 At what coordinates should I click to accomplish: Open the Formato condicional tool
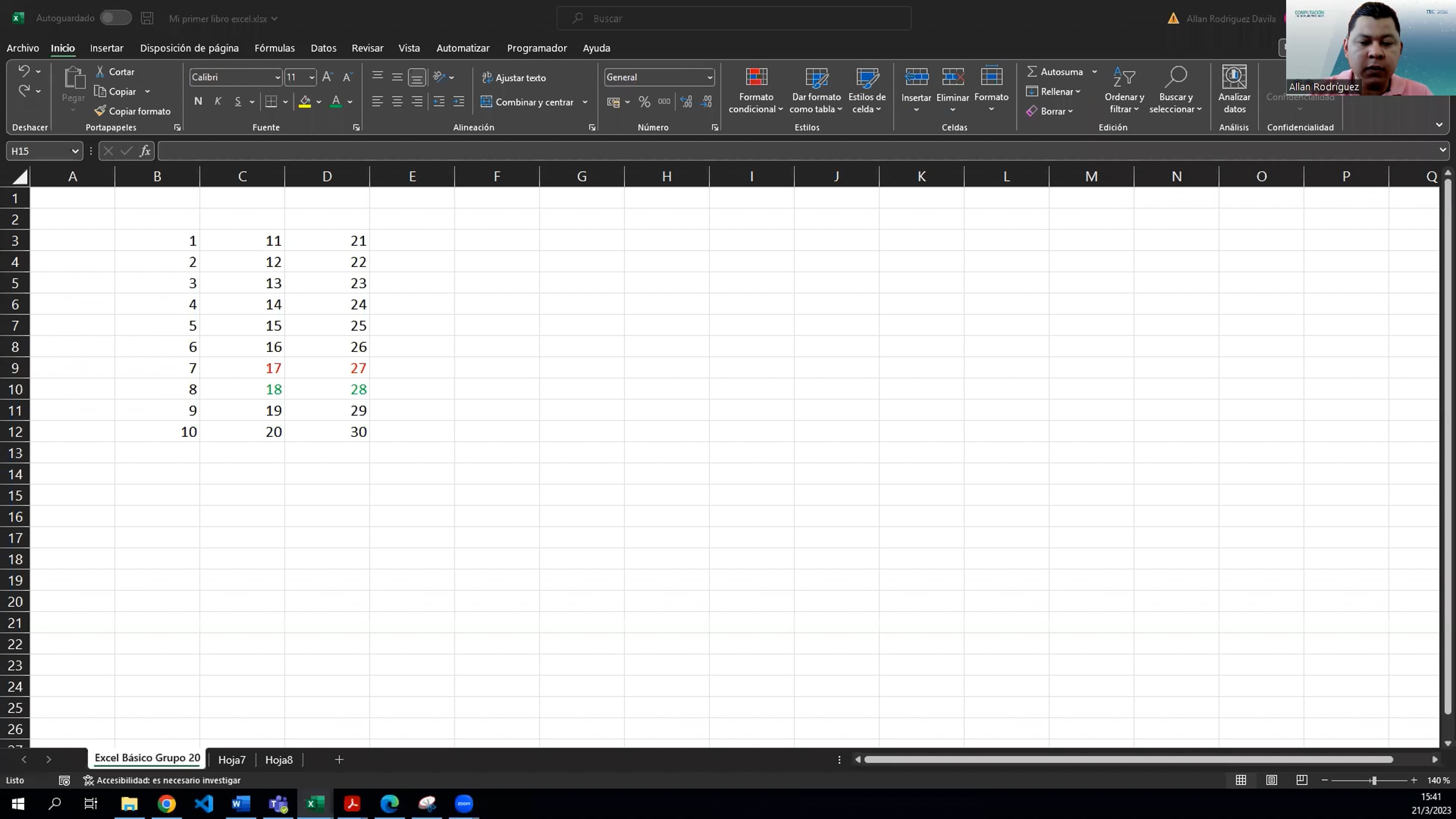point(756,90)
